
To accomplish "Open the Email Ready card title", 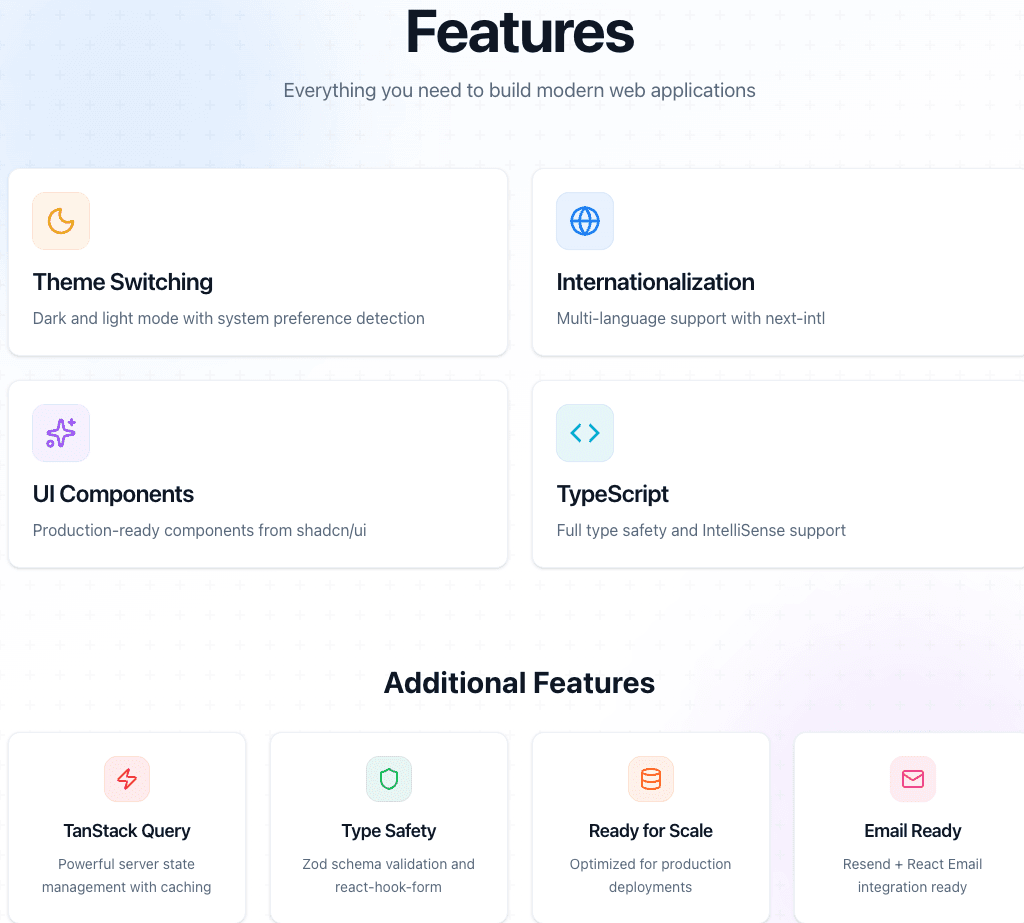I will 913,831.
